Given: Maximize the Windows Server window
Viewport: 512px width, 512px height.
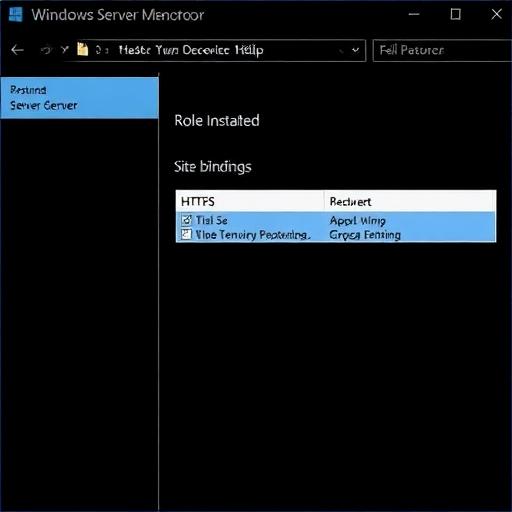Looking at the screenshot, I should tap(456, 14).
